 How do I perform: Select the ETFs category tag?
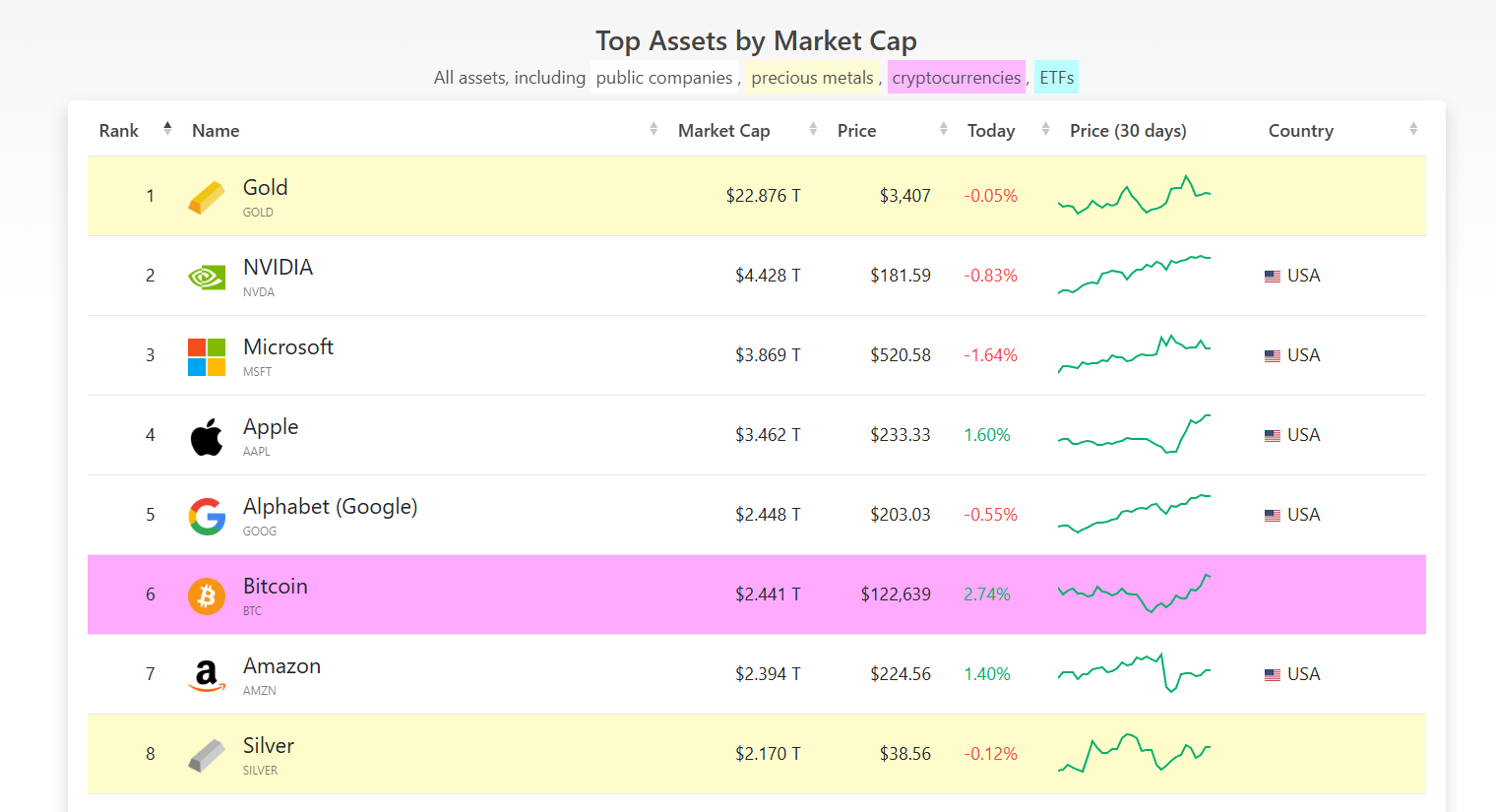pos(1056,78)
